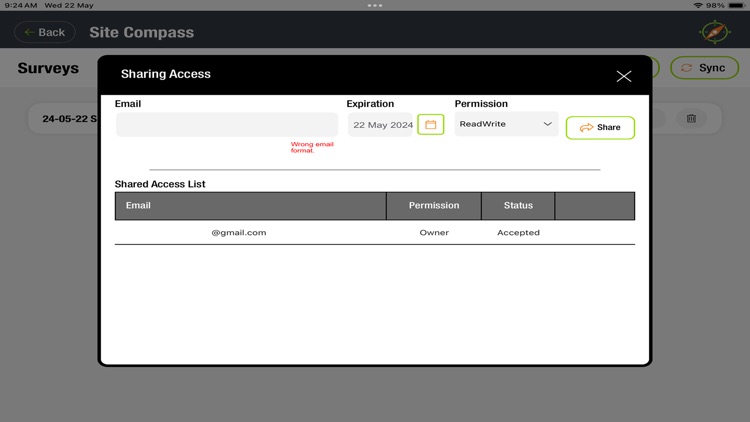Image resolution: width=750 pixels, height=422 pixels.
Task: Open the expiration calendar picker
Action: pos(430,124)
